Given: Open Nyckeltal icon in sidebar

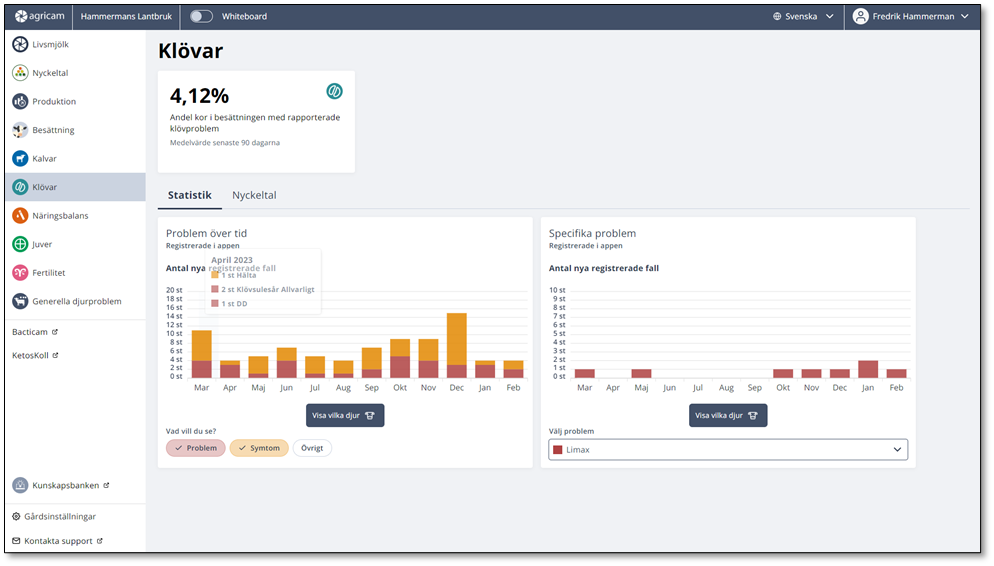Looking at the screenshot, I should click(20, 73).
